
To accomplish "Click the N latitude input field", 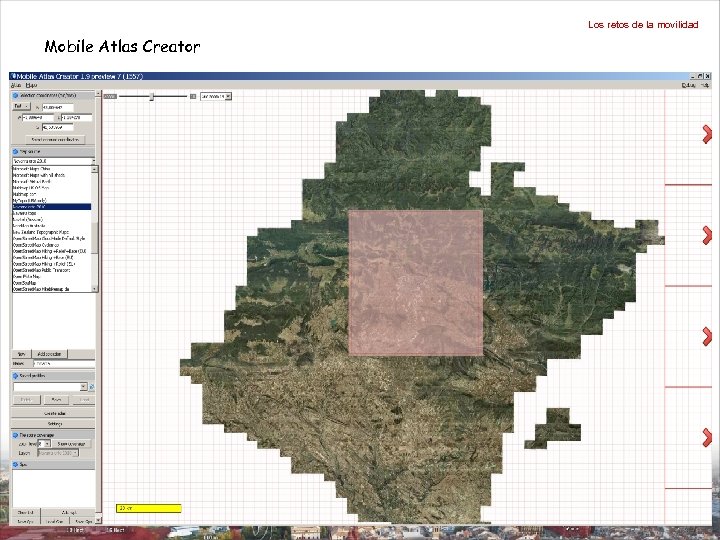I will tap(58, 107).
